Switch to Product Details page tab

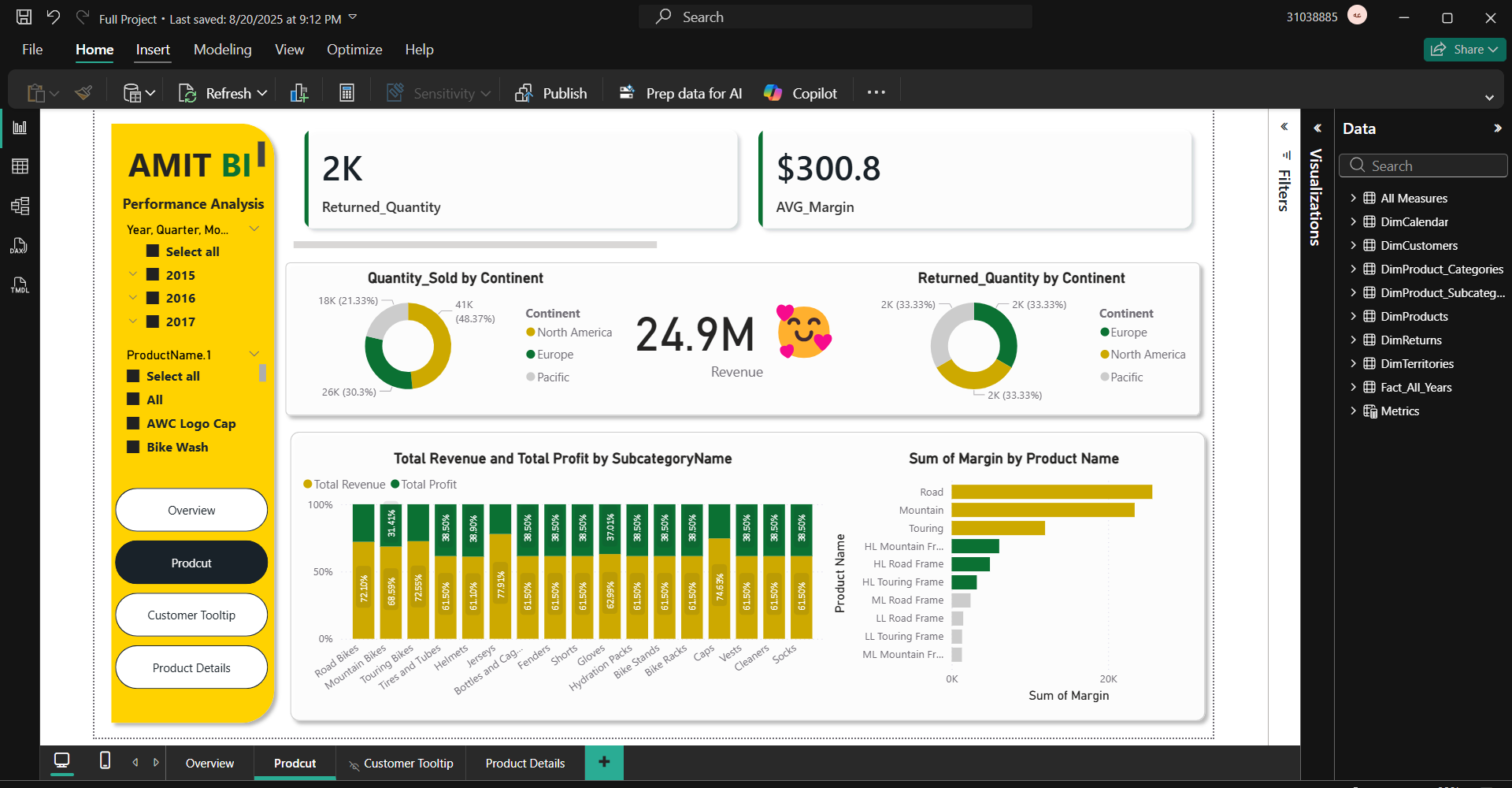click(524, 763)
